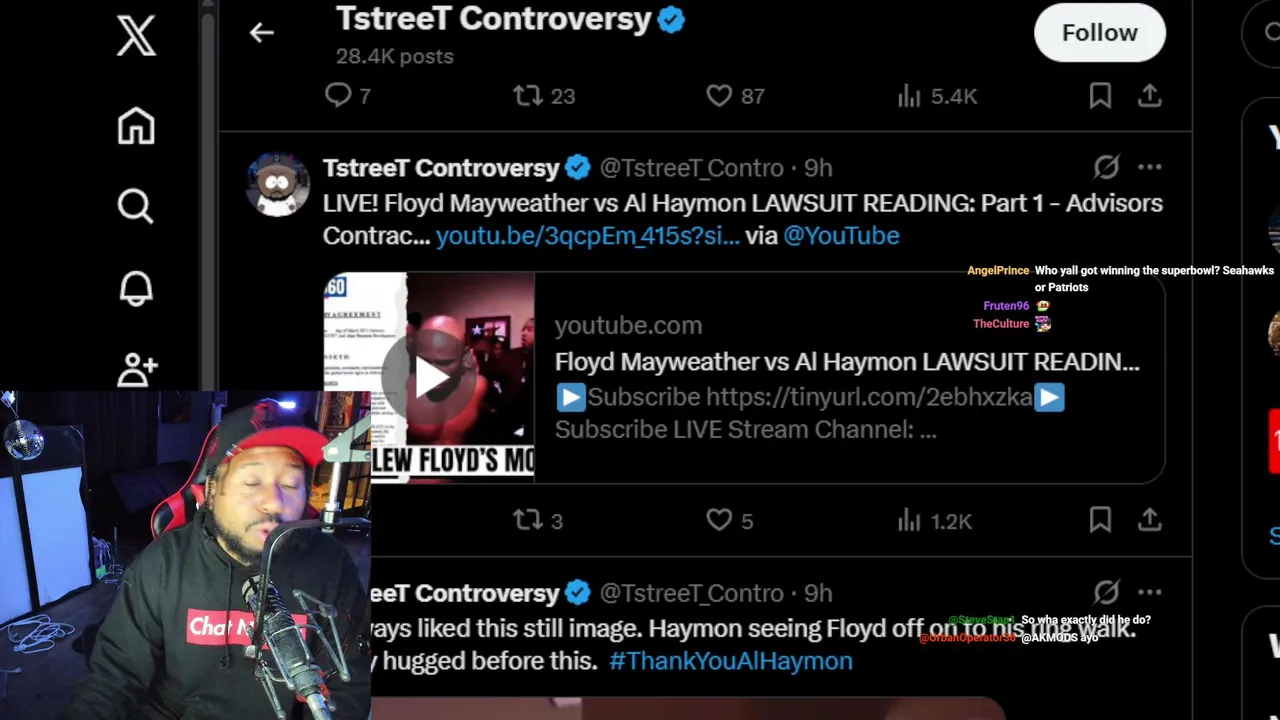Open the @YouTube mention link
This screenshot has width=1280, height=720.
[841, 236]
